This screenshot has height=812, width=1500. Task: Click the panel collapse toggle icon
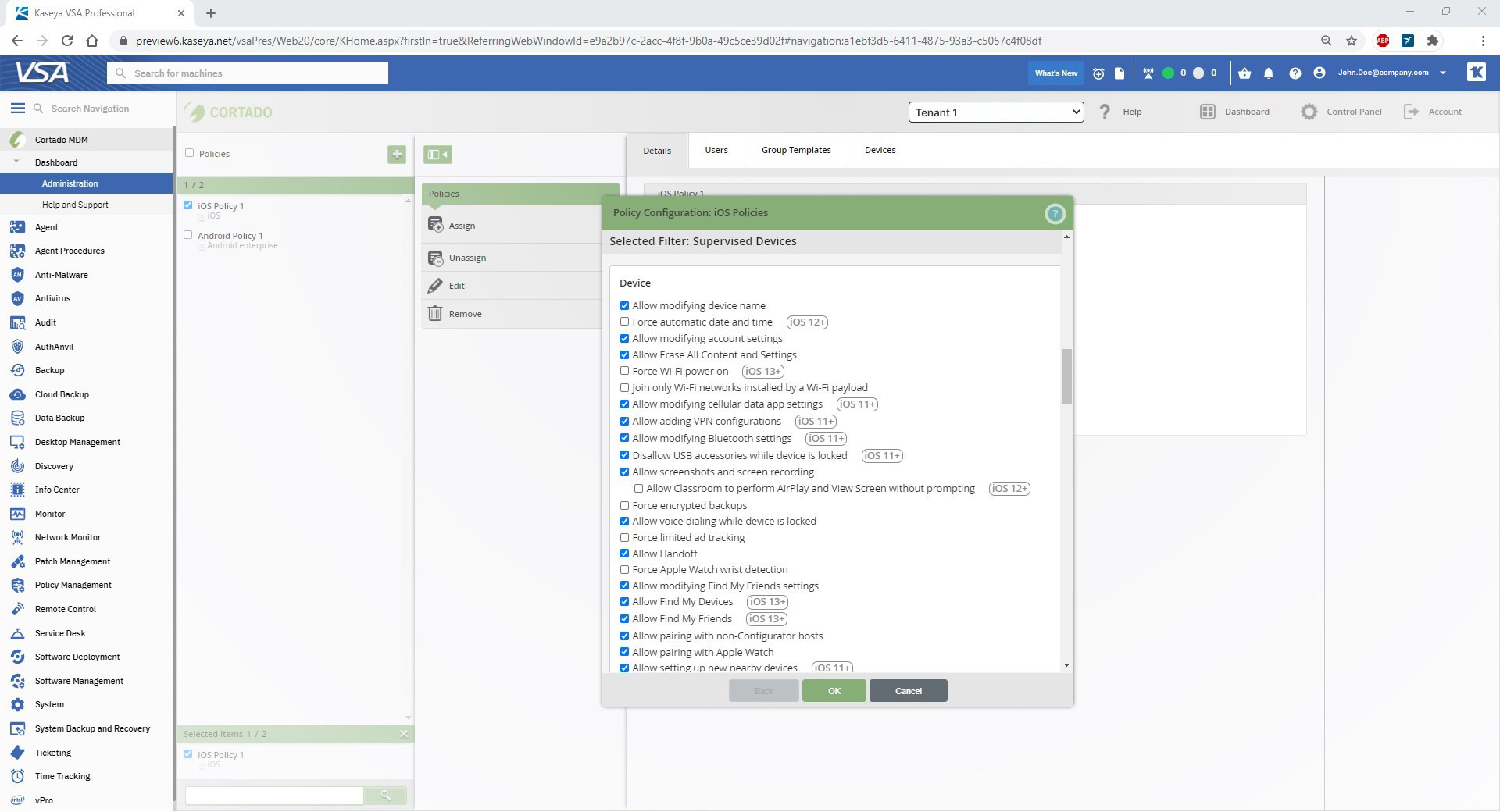click(x=437, y=155)
